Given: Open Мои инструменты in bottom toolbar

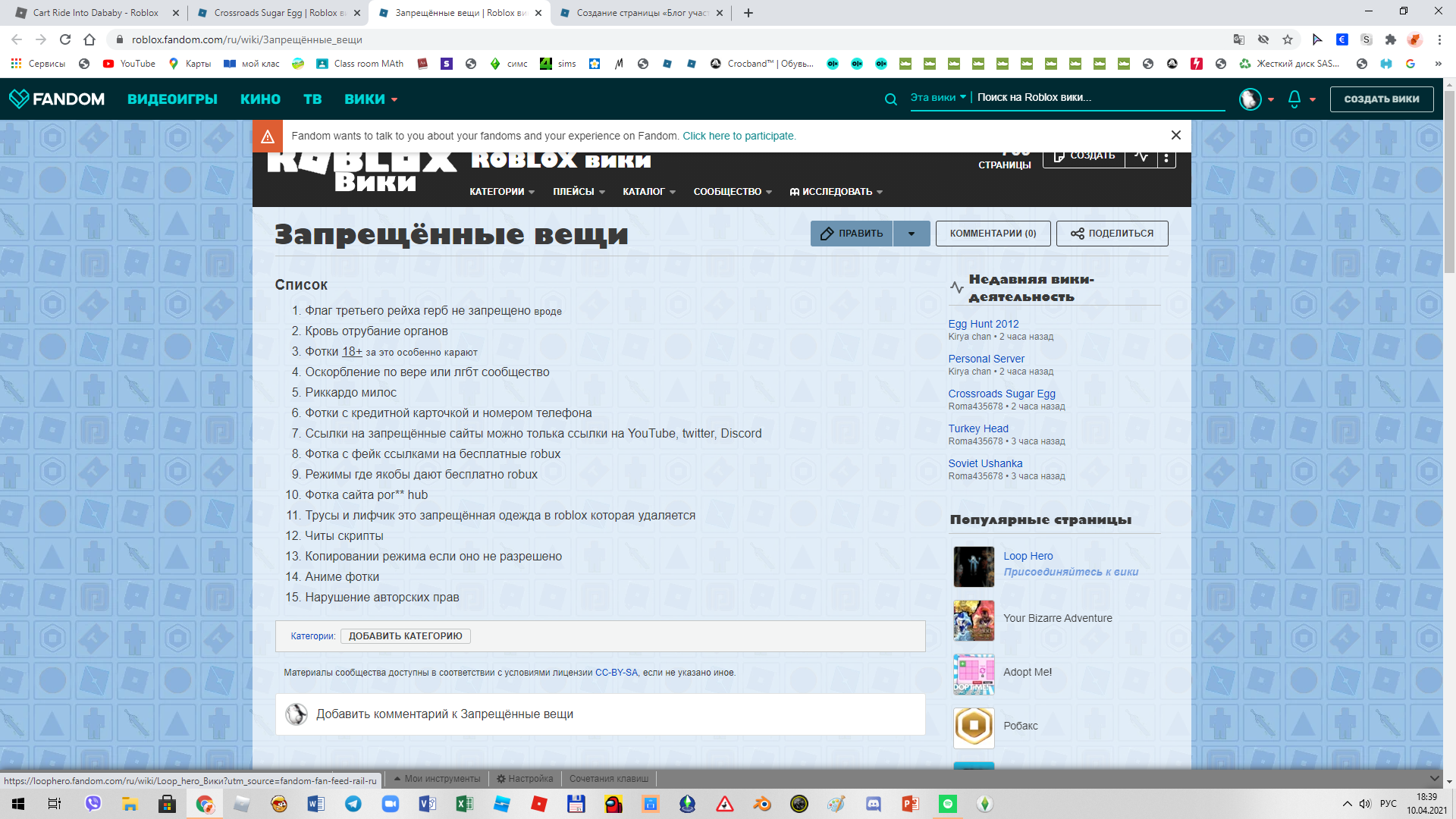Looking at the screenshot, I should coord(437,779).
